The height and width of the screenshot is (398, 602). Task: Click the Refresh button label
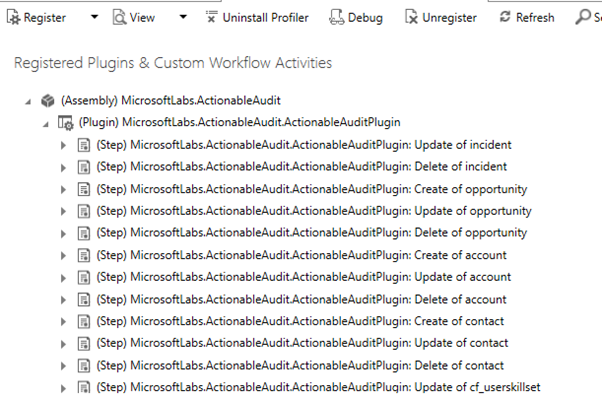click(x=535, y=18)
